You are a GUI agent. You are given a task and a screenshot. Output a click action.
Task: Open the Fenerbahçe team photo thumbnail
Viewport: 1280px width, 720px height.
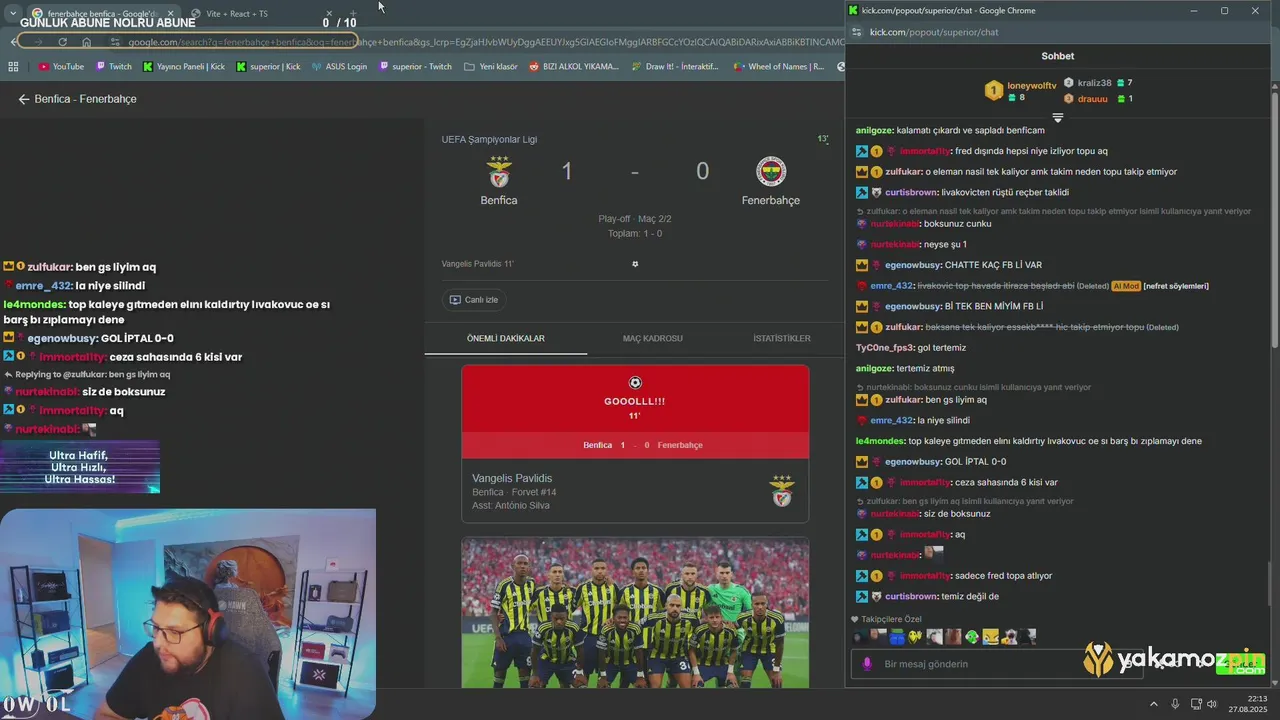tap(635, 613)
